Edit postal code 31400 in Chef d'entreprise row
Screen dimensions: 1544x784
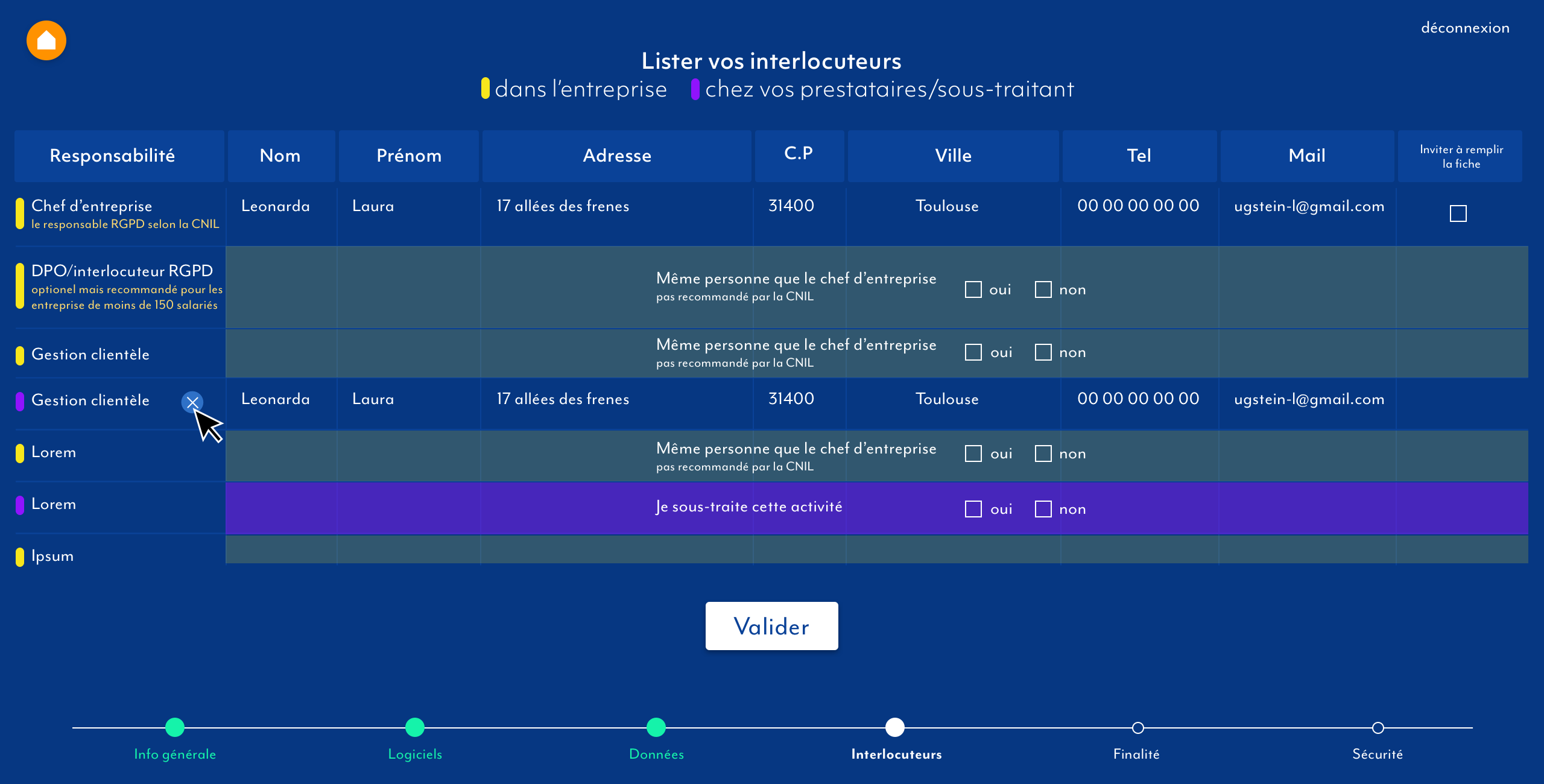[x=791, y=206]
